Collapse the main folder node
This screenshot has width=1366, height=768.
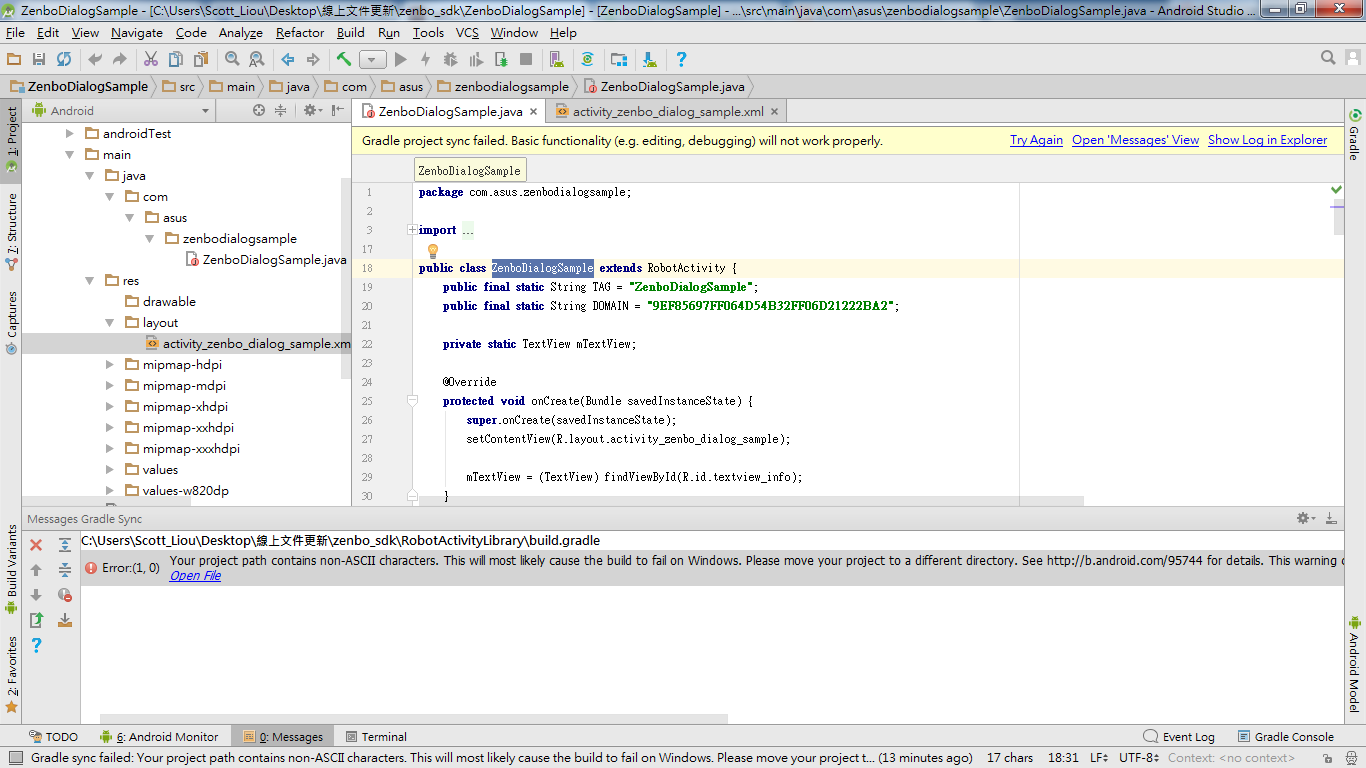70,155
